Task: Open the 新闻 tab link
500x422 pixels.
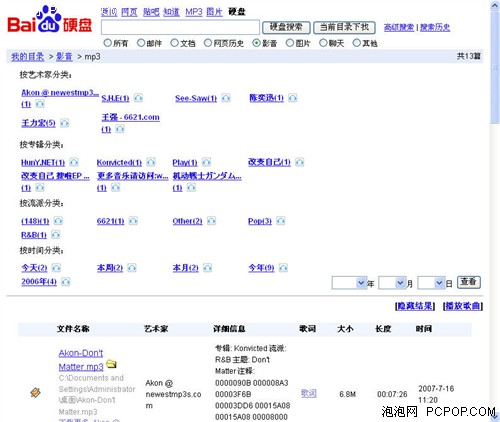Action: click(x=109, y=12)
